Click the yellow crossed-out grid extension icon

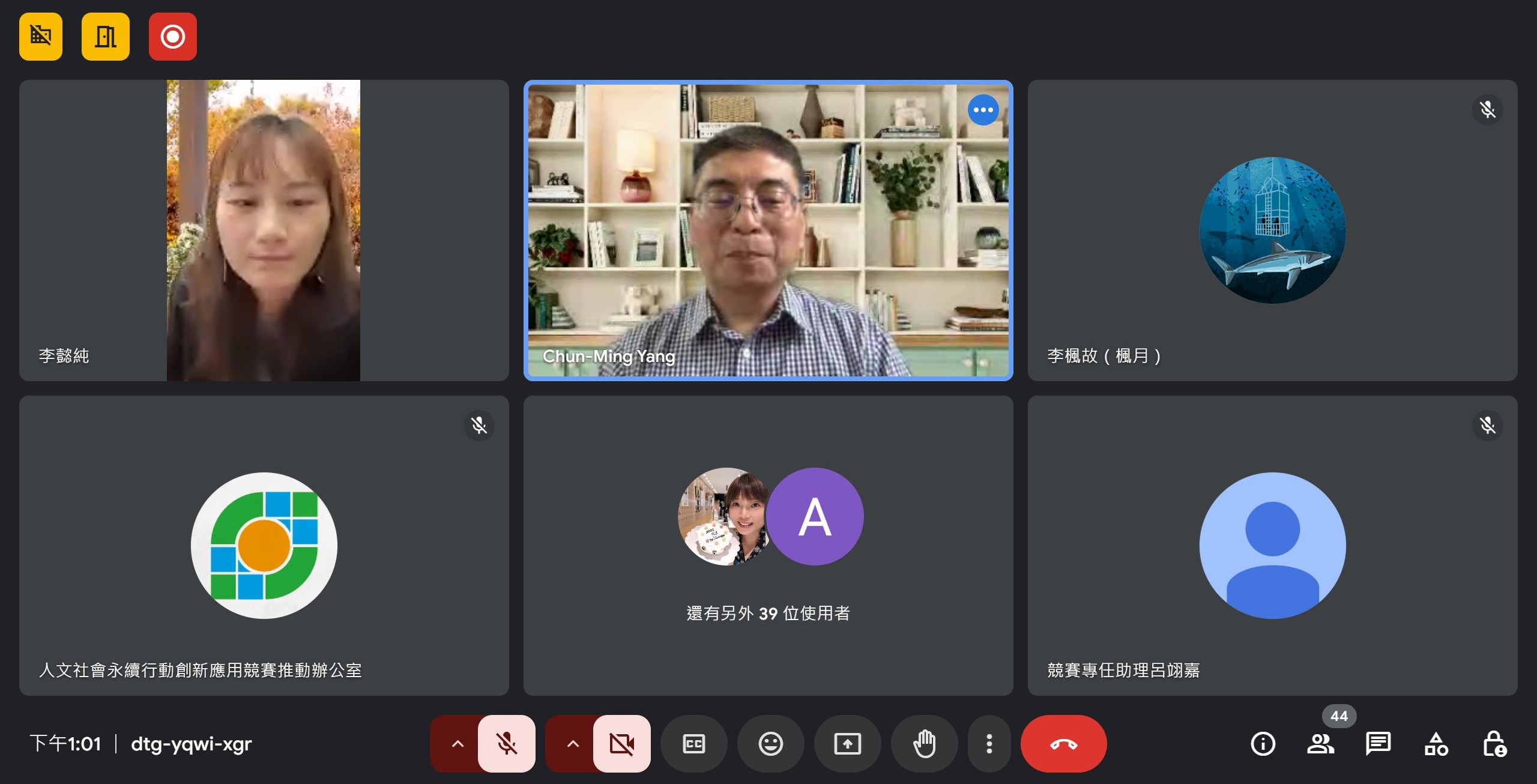40,37
